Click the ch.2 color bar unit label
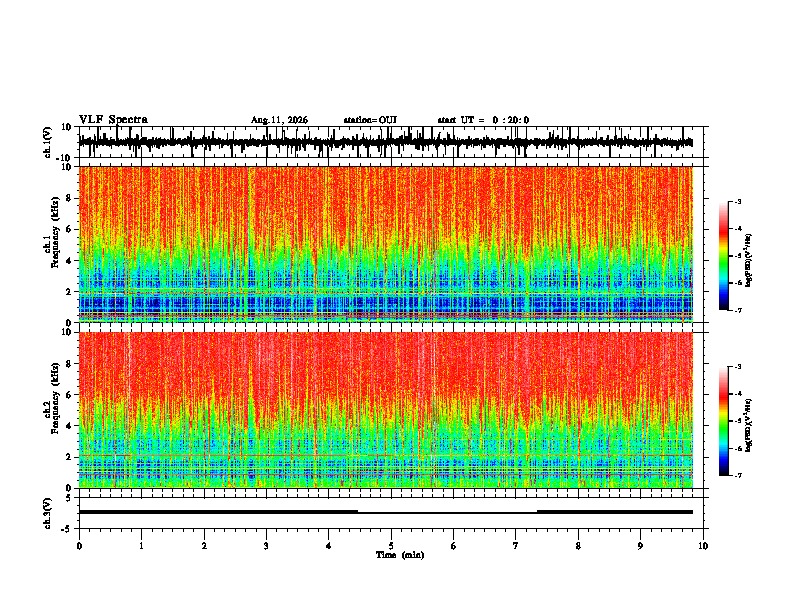The width and height of the screenshot is (792, 612). [749, 426]
